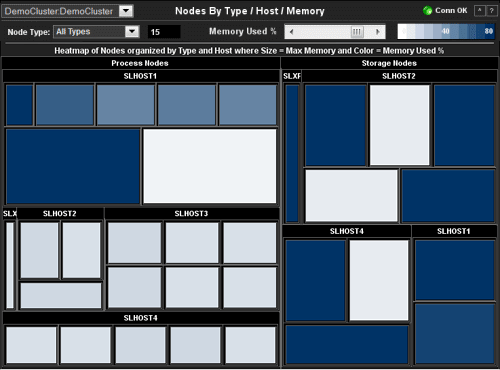Image resolution: width=500 pixels, height=370 pixels.
Task: Select the SLHOST2 header under Process Nodes
Action: click(x=60, y=214)
